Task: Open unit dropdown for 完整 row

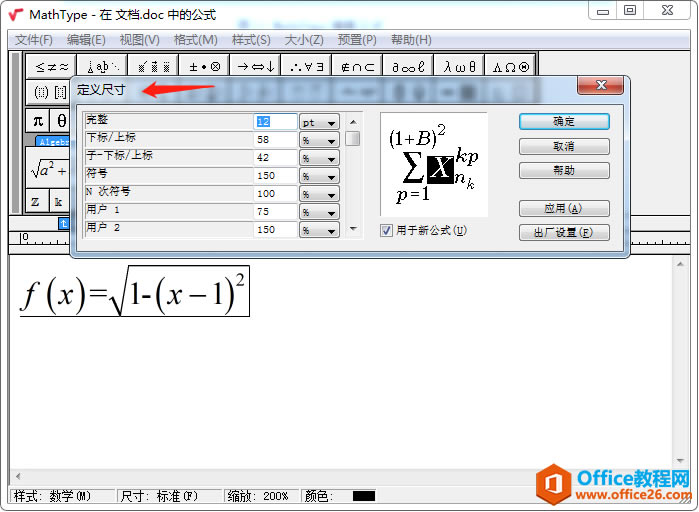Action: [x=319, y=122]
